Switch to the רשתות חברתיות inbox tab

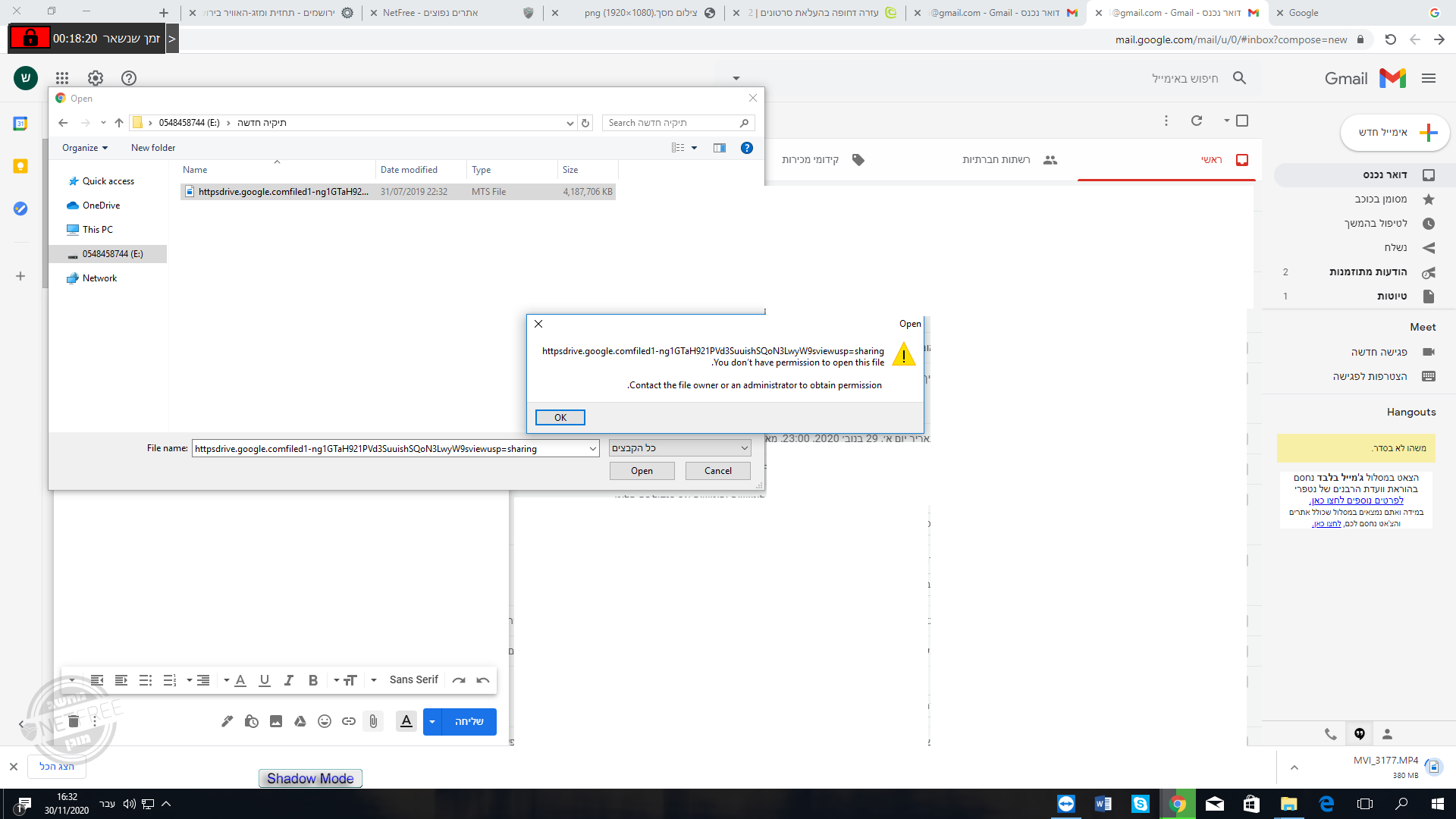pos(996,160)
